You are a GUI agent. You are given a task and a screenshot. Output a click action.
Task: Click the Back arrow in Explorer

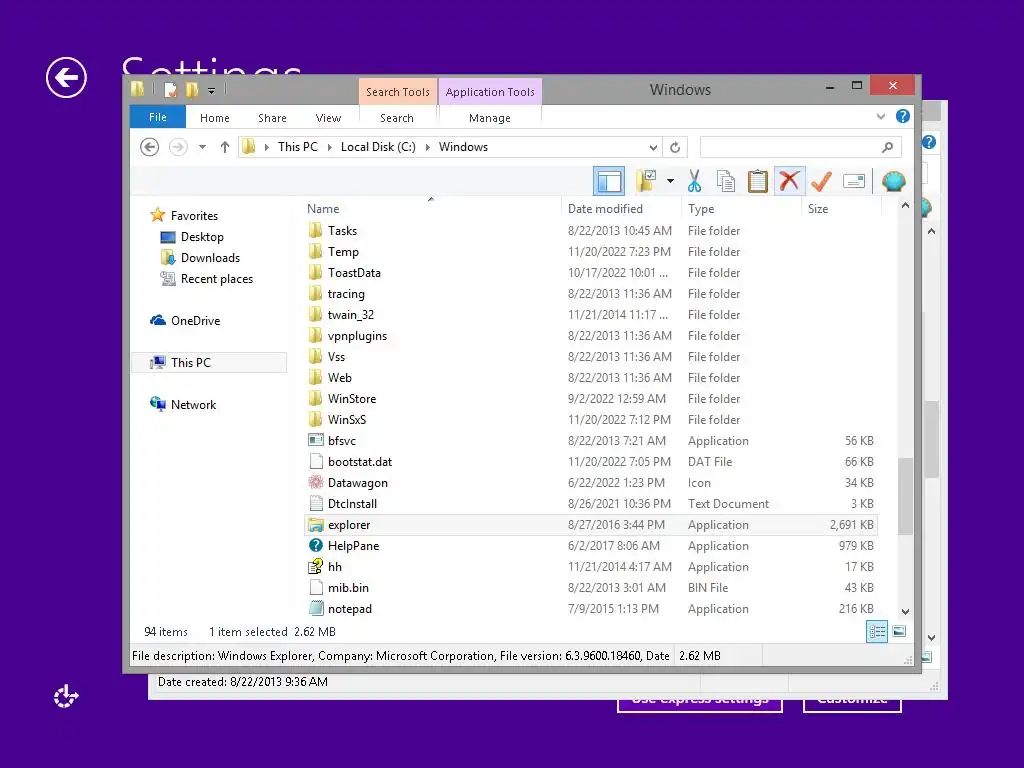[x=150, y=147]
